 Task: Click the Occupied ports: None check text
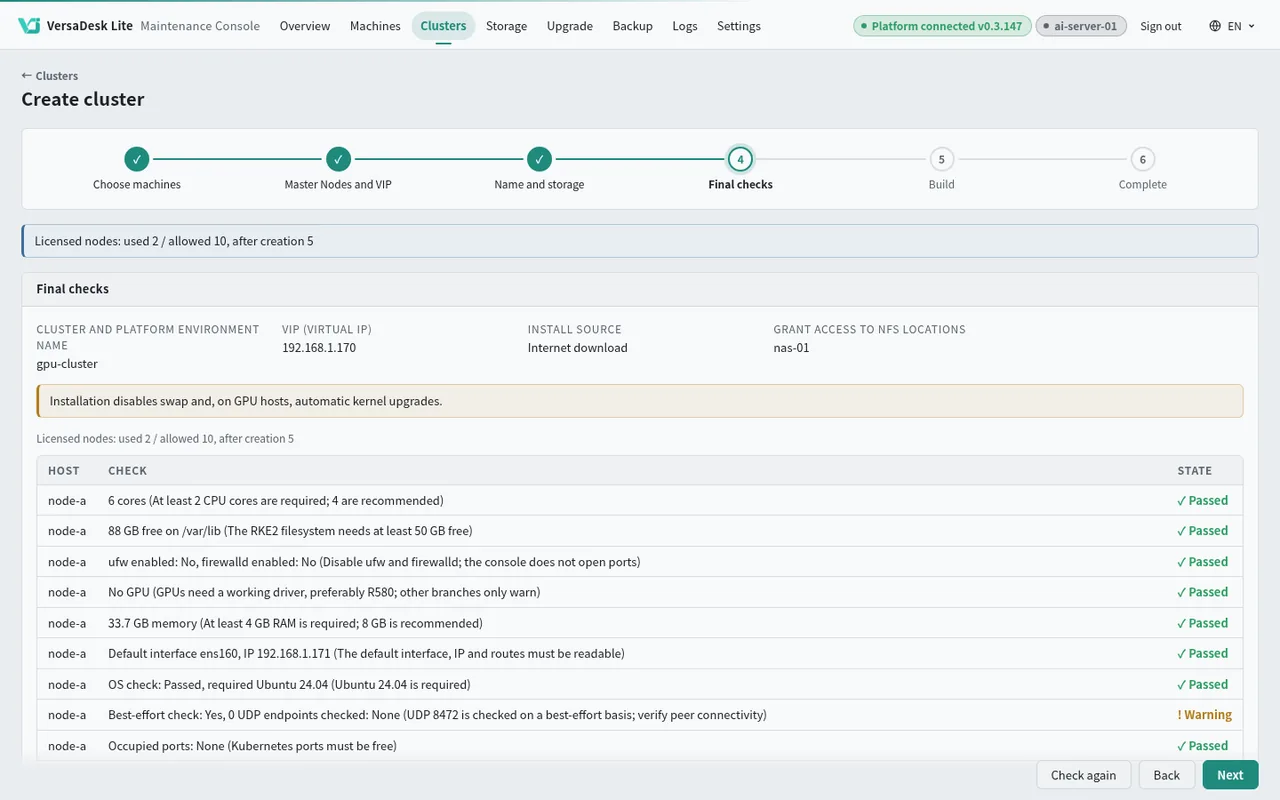(252, 746)
